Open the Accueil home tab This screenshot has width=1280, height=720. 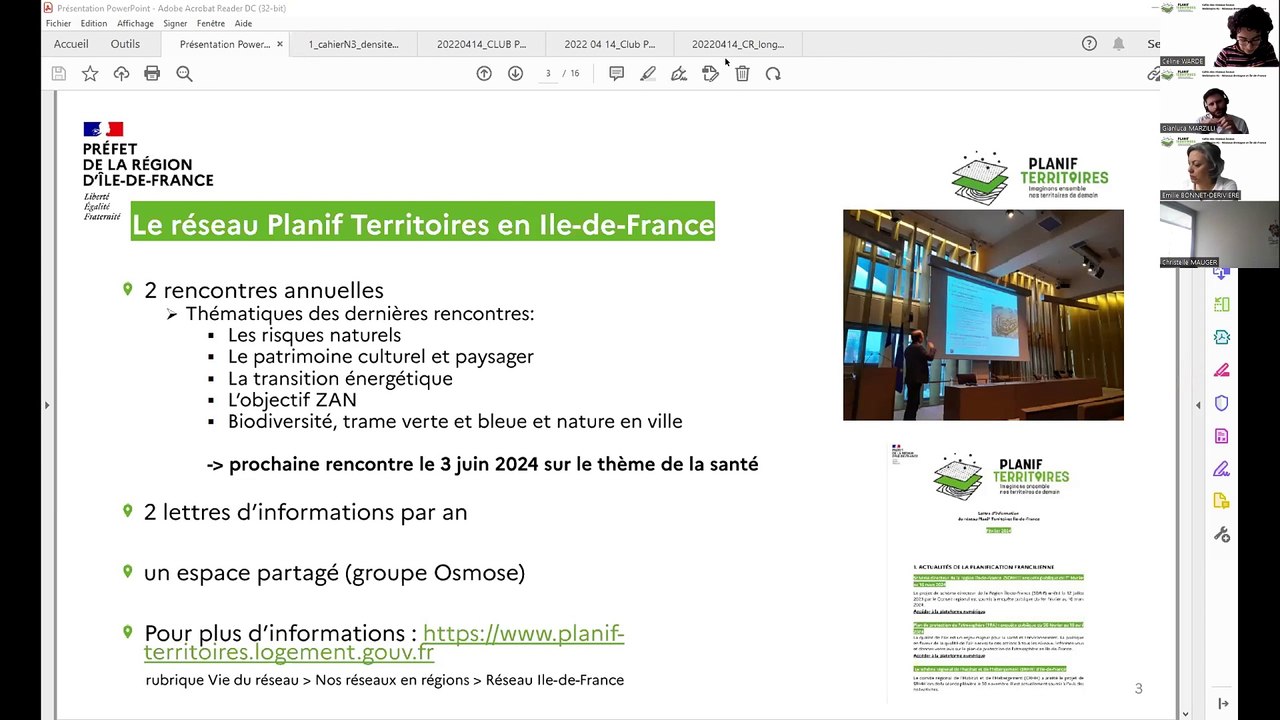pos(71,44)
